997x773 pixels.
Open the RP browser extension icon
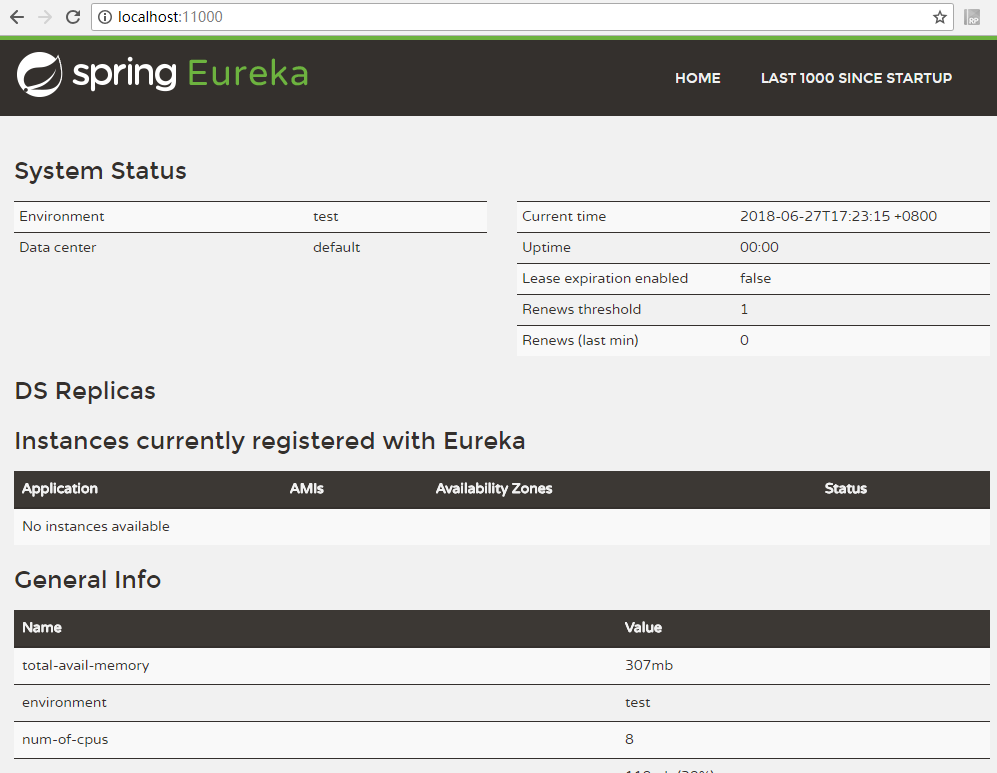pyautogui.click(x=972, y=17)
